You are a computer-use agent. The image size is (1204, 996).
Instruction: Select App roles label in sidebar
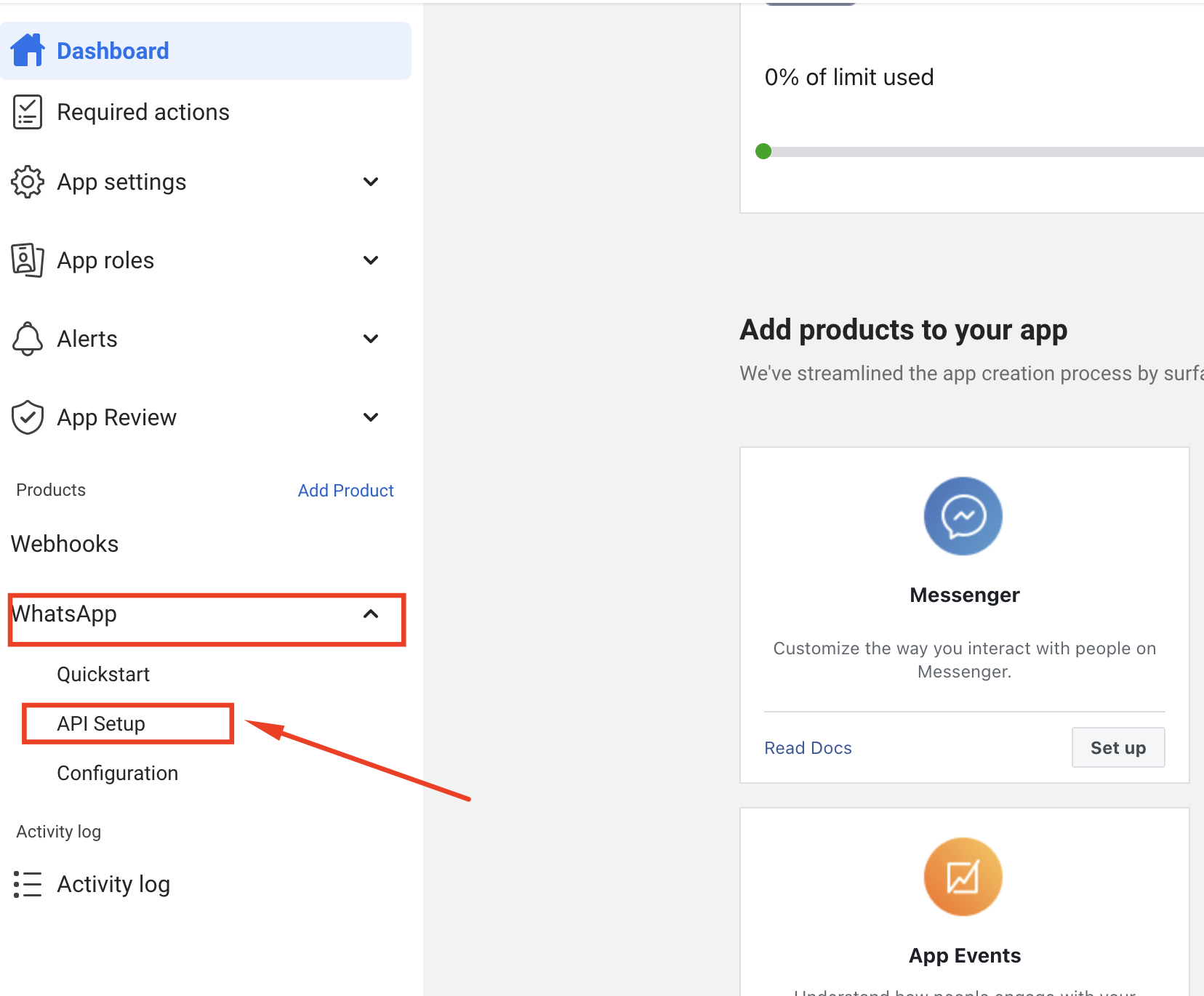click(105, 260)
